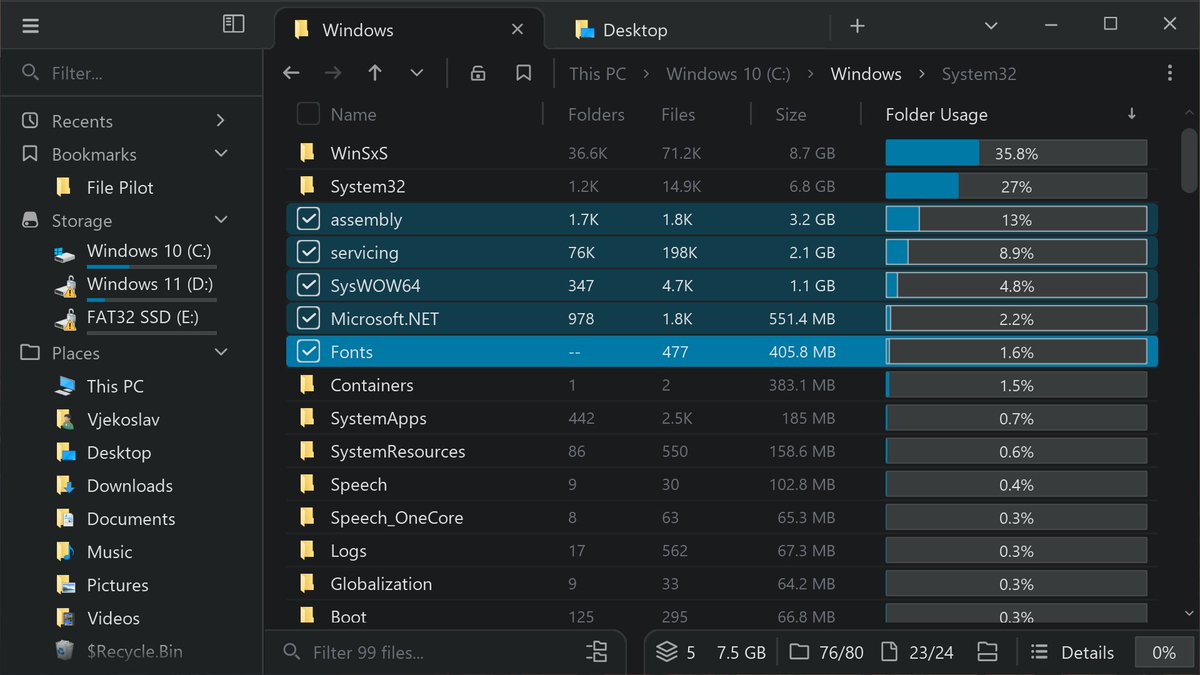This screenshot has width=1200, height=675.
Task: Uncheck the servicing folder checkbox
Action: [308, 253]
